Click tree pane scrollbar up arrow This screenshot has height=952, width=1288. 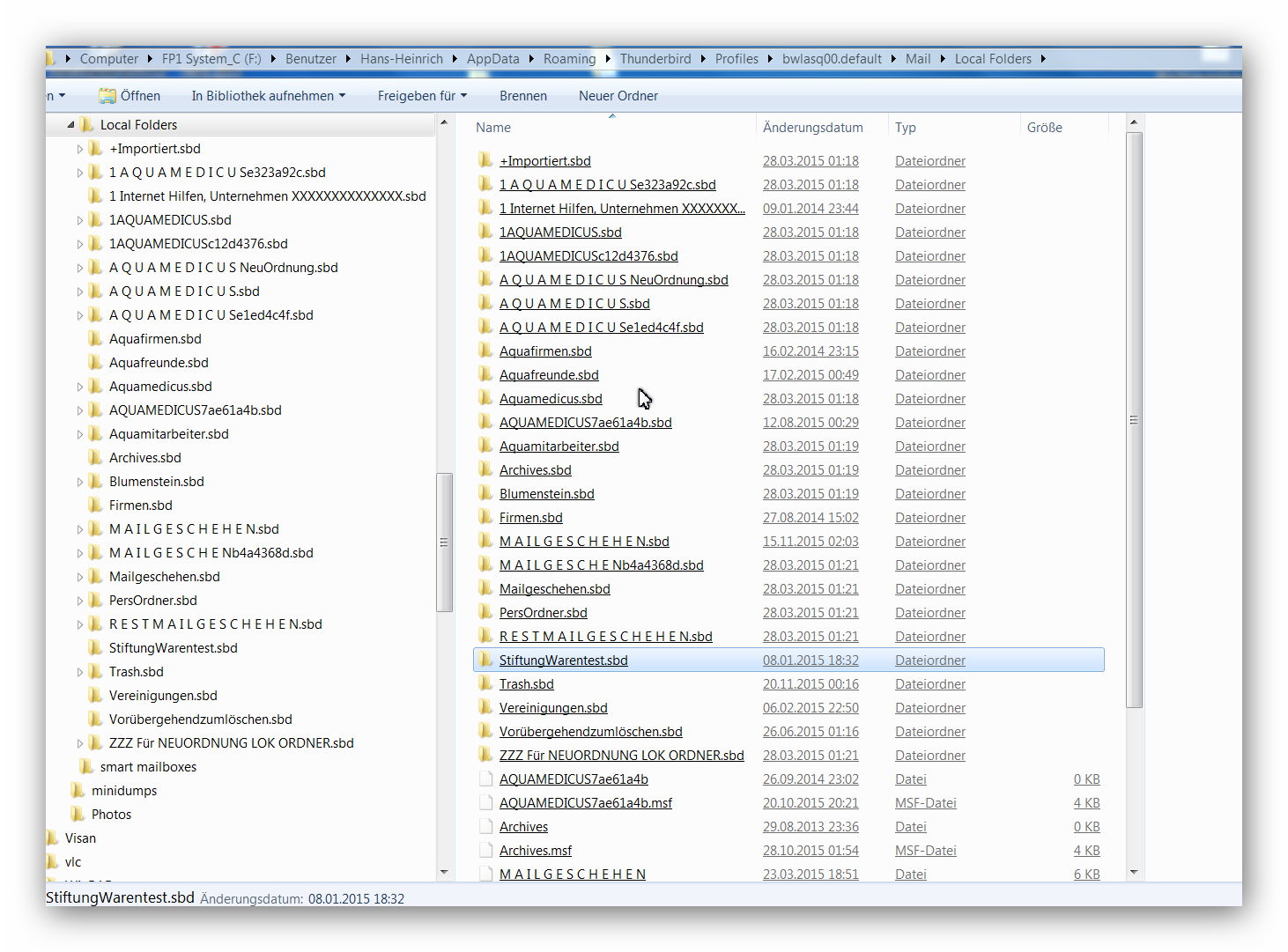(444, 122)
